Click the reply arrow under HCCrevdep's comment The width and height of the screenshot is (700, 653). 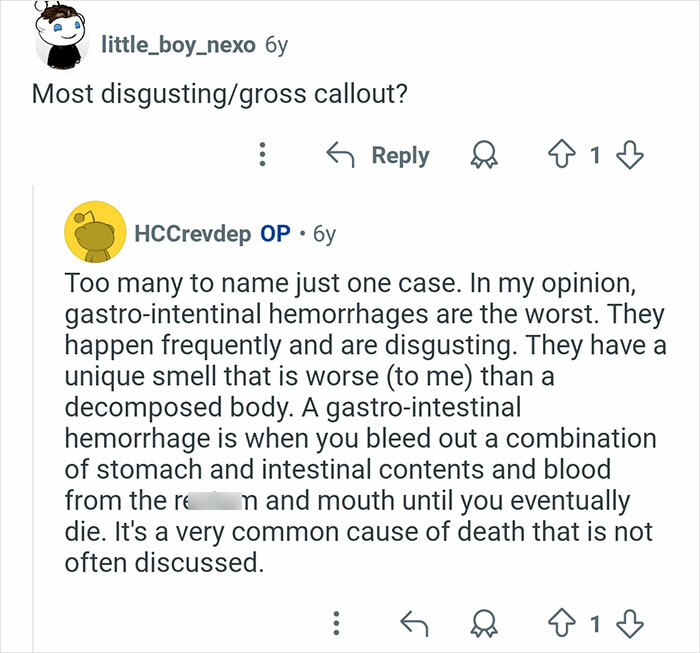(x=413, y=624)
